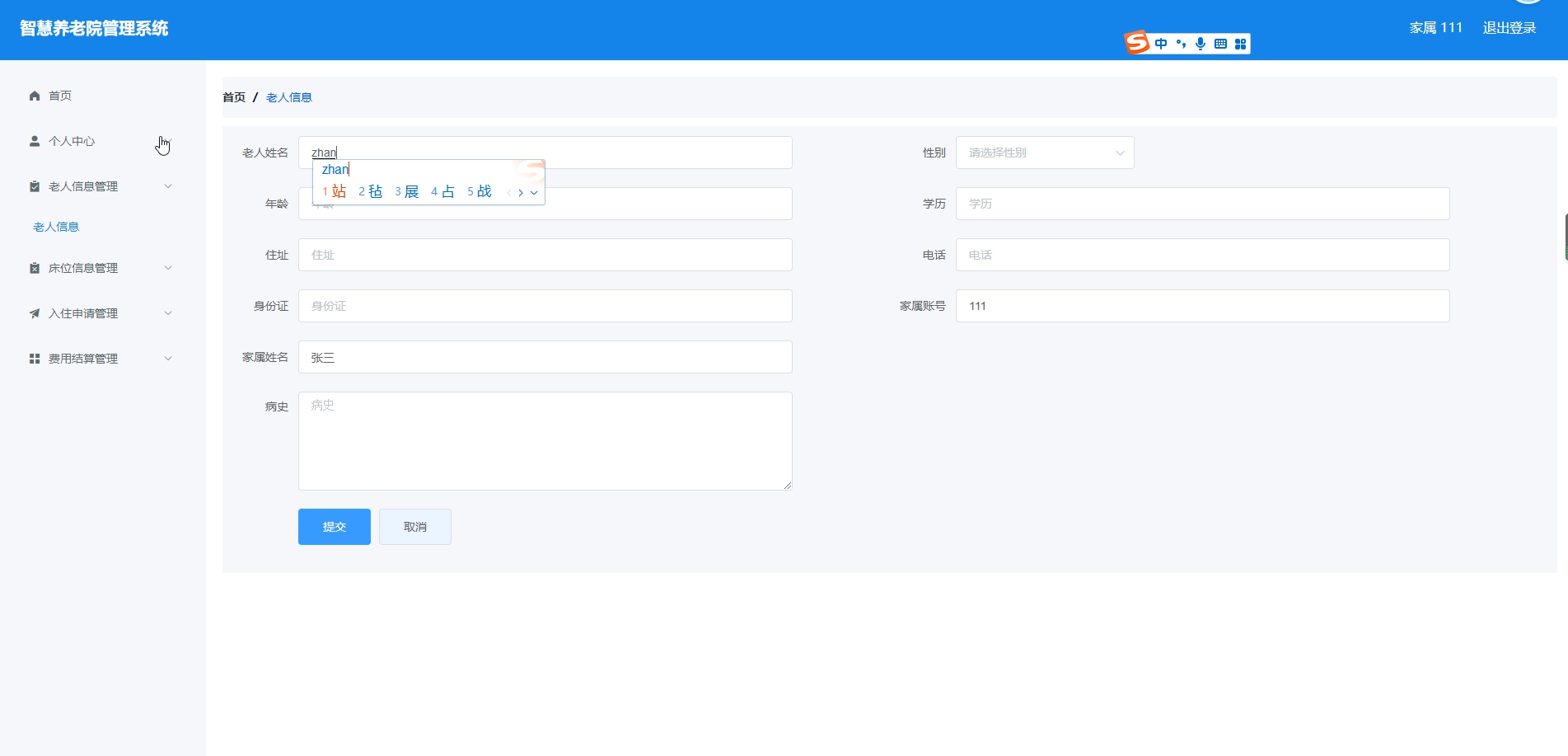Click the 入住申请管理 paper plane icon

(35, 313)
